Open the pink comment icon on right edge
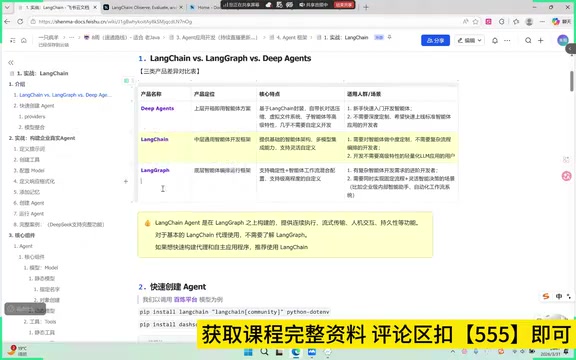 [x=566, y=176]
